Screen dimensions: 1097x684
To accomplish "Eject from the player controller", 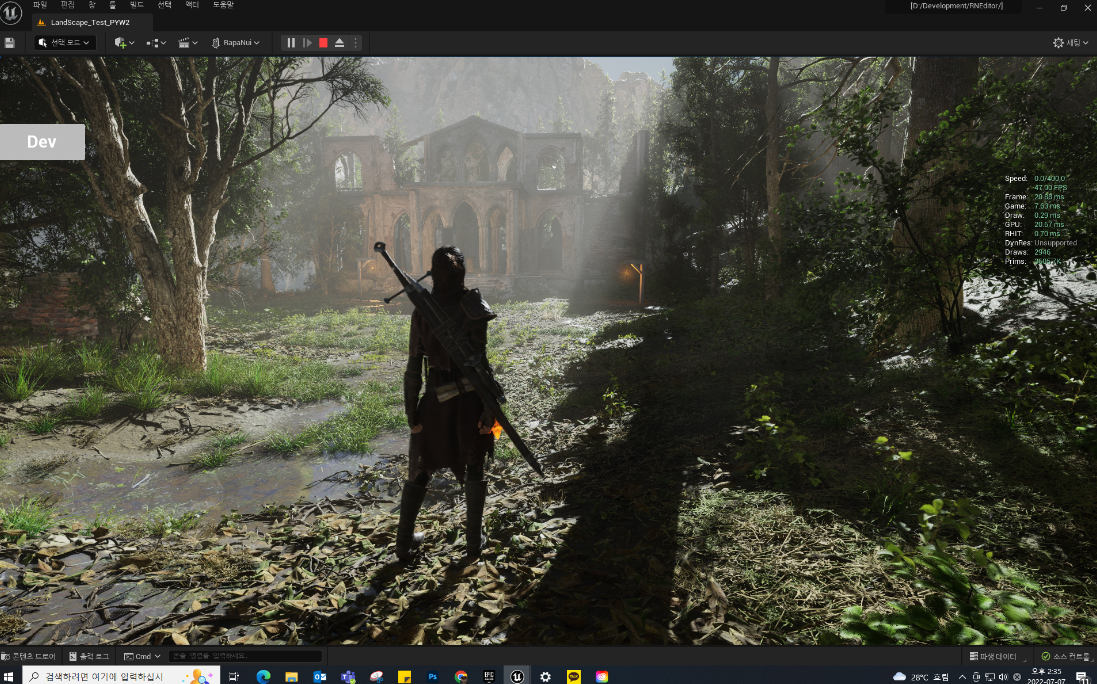I will [x=339, y=43].
